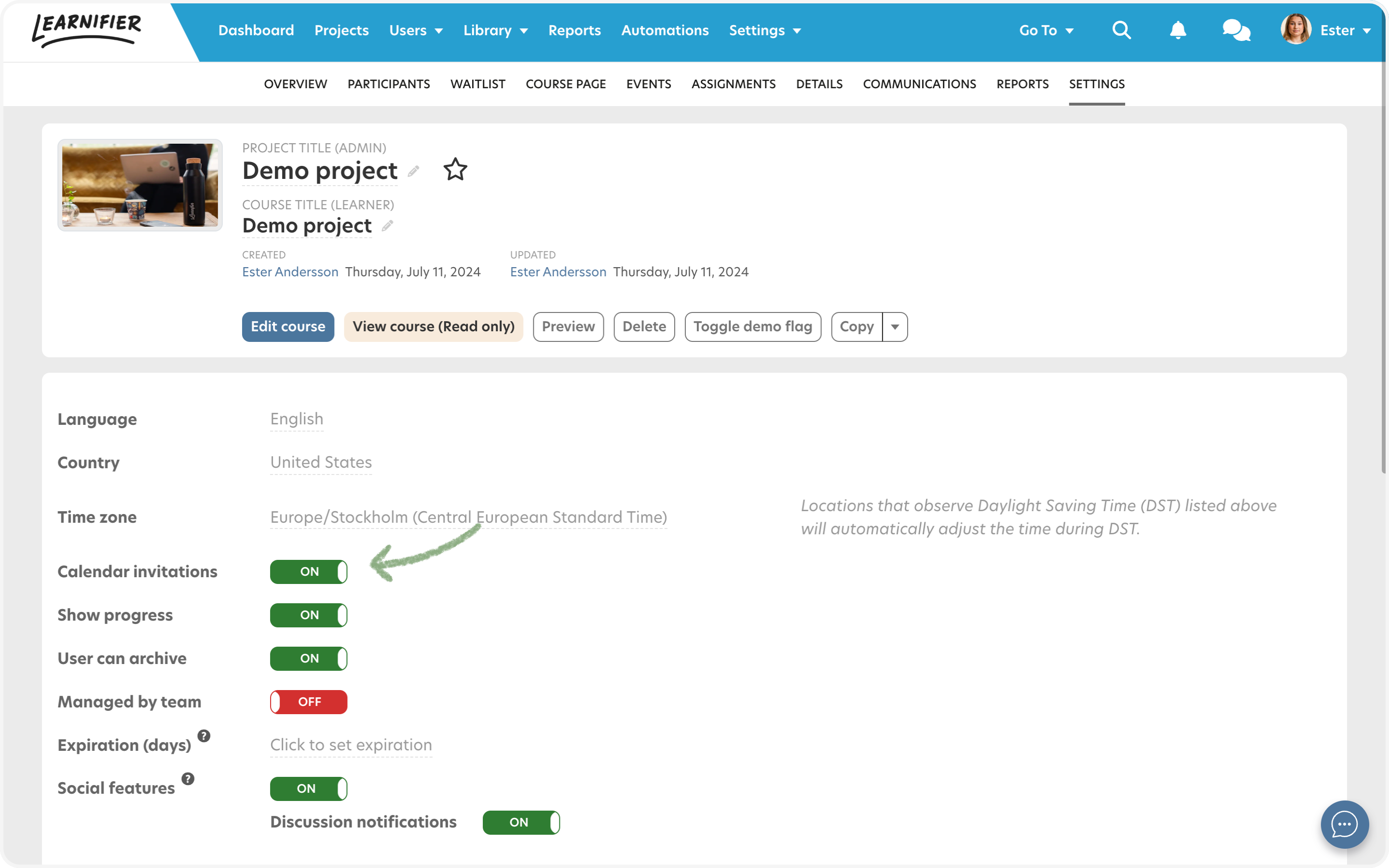Image resolution: width=1389 pixels, height=868 pixels.
Task: Open the chat messages icon
Action: tap(1236, 30)
